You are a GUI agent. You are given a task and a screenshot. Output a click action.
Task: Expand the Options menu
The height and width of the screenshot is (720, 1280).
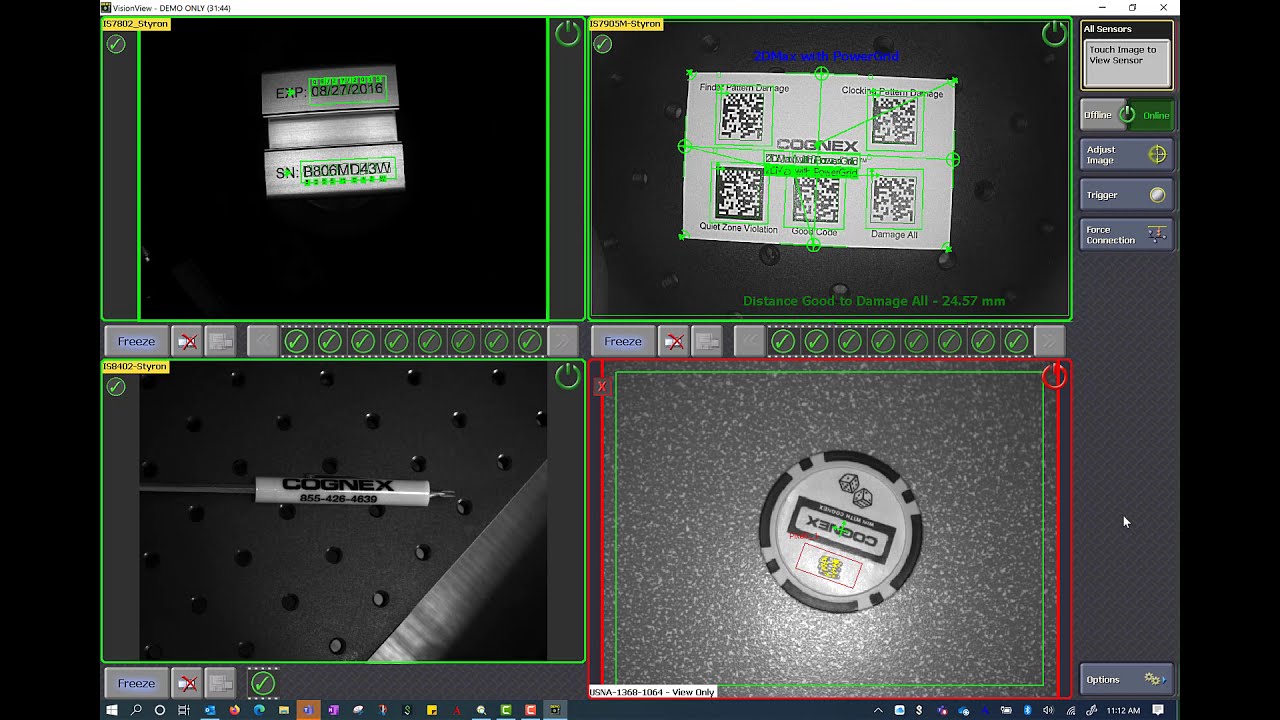[x=1126, y=679]
